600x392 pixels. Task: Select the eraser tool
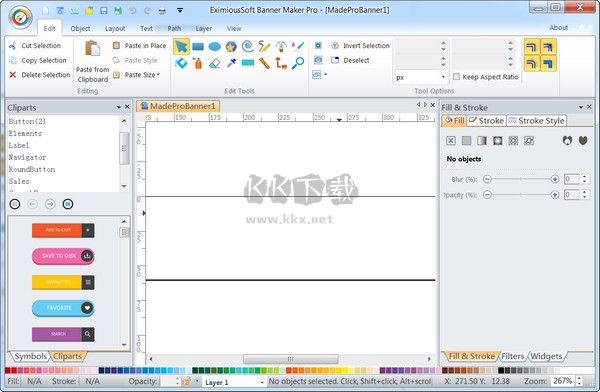pos(215,63)
